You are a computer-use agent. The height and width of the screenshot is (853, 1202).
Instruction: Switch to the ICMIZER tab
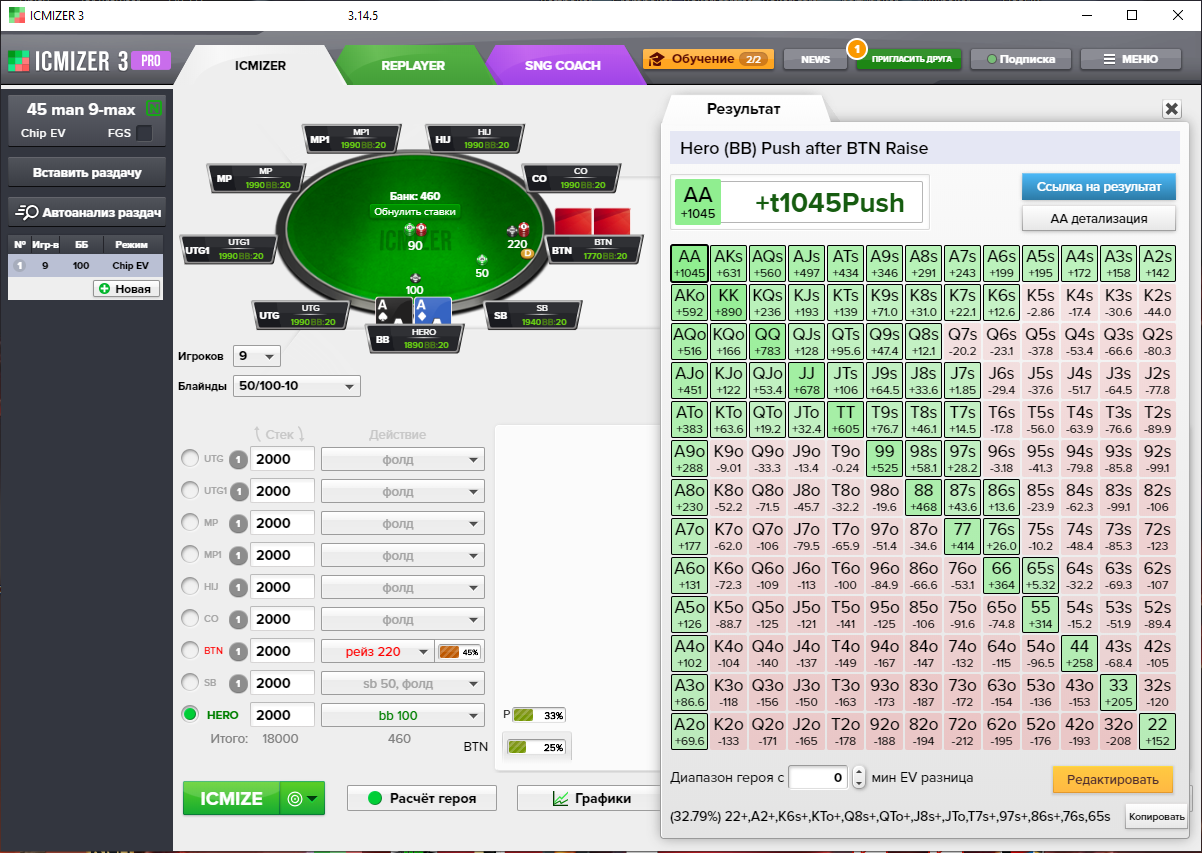[x=260, y=66]
